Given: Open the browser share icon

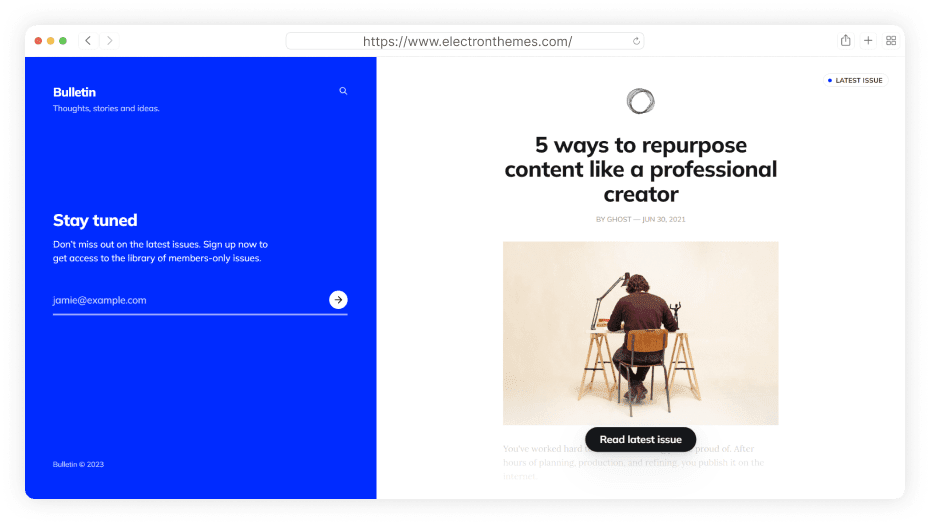Looking at the screenshot, I should coord(845,40).
